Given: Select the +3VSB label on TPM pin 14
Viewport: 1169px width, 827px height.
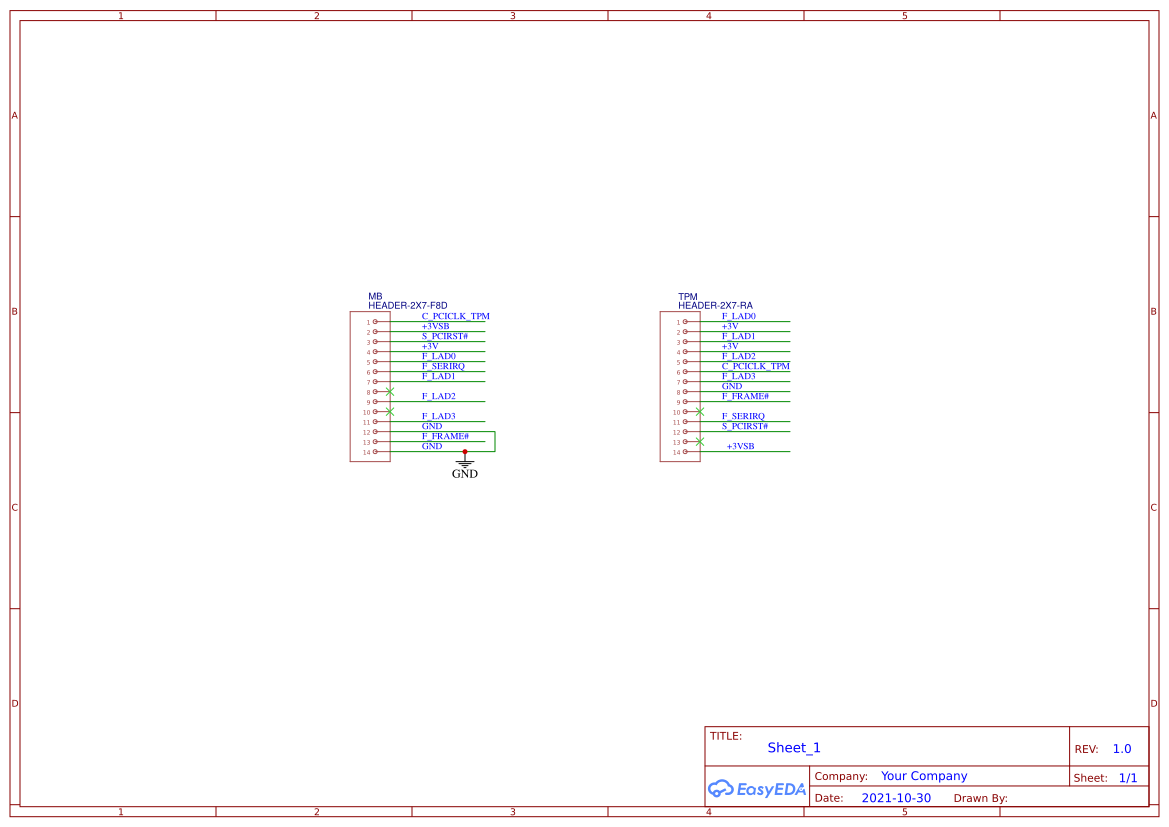Looking at the screenshot, I should pos(738,446).
